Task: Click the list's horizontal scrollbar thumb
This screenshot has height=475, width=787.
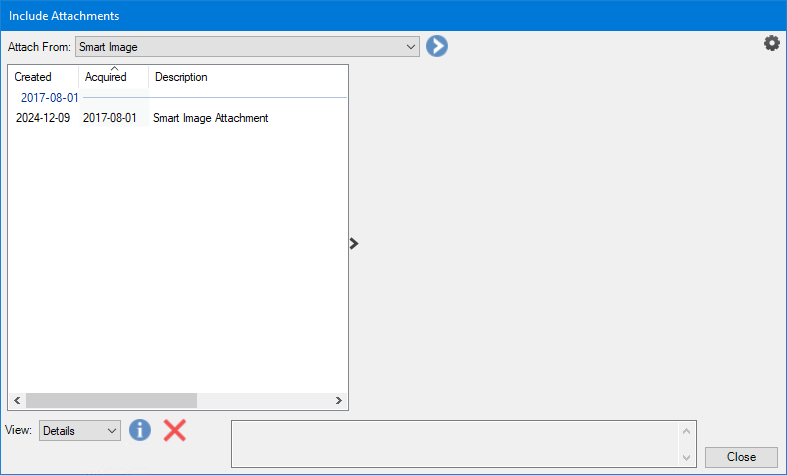Action: [x=111, y=400]
